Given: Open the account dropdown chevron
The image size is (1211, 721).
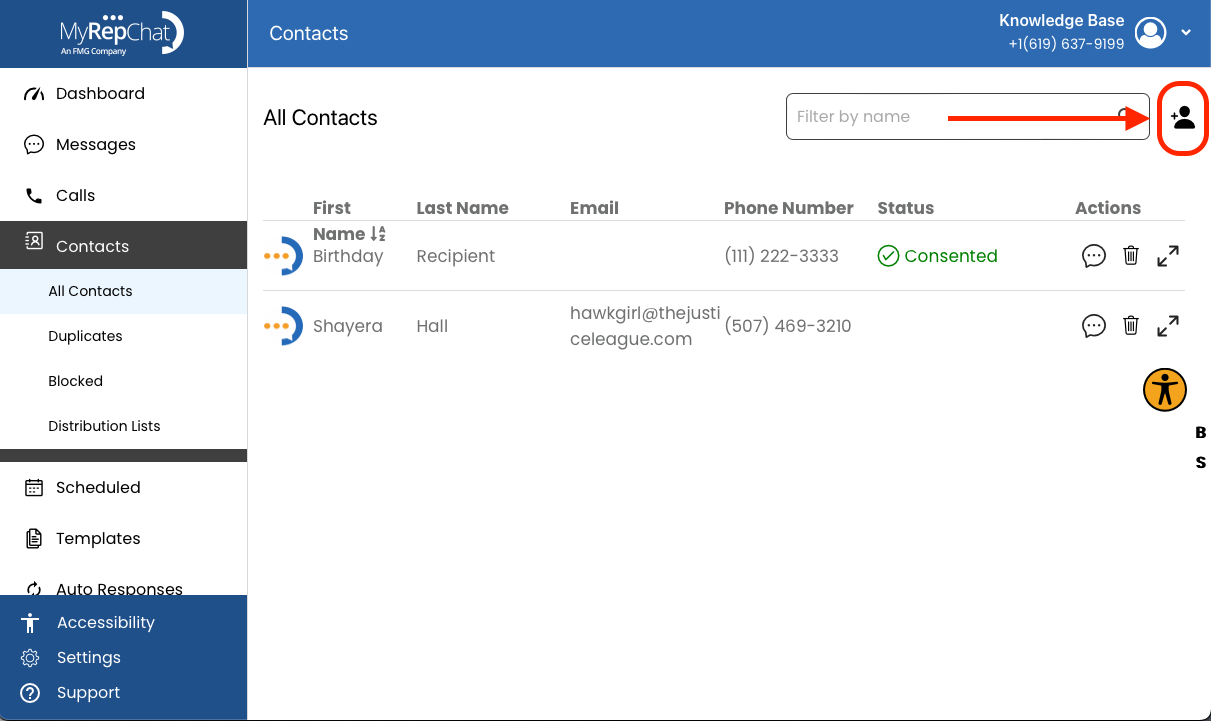Looking at the screenshot, I should tap(1186, 33).
